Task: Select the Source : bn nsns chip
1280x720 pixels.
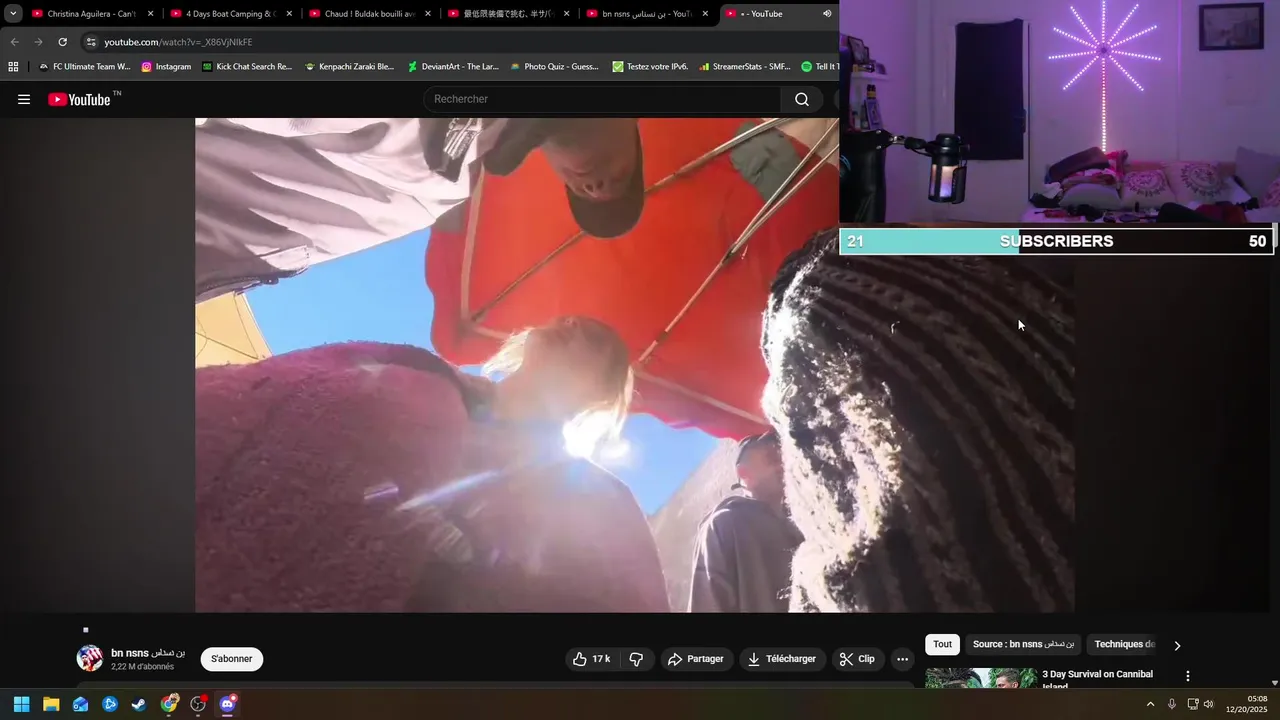Action: [1023, 645]
